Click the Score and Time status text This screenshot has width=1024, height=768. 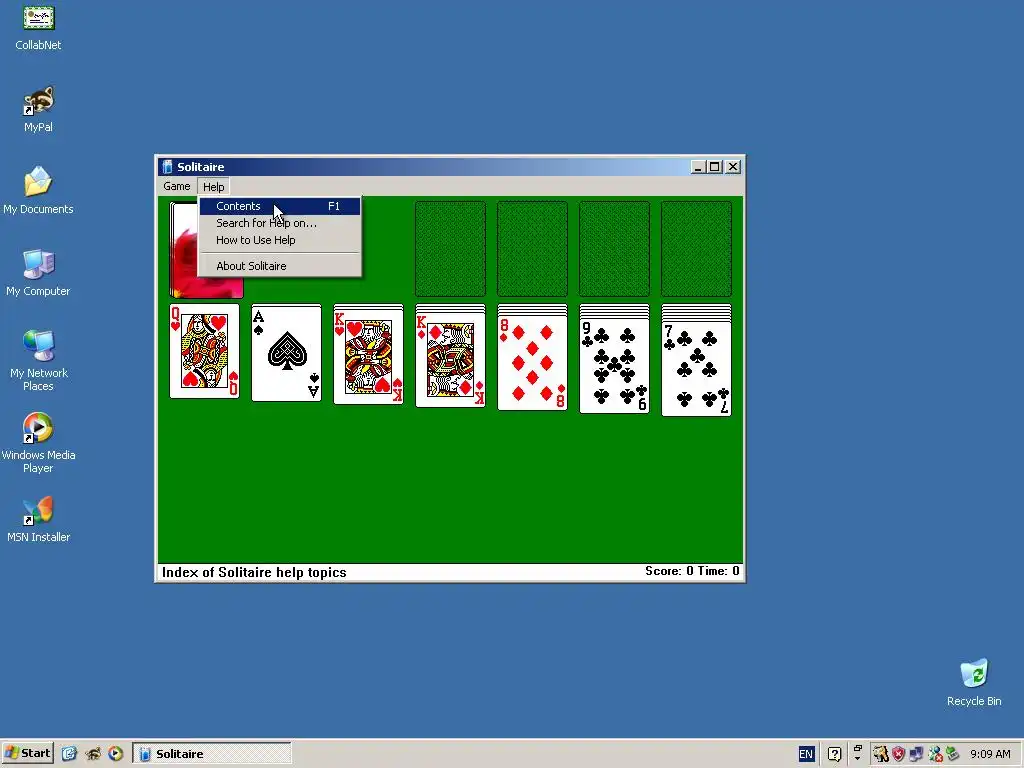click(x=692, y=571)
